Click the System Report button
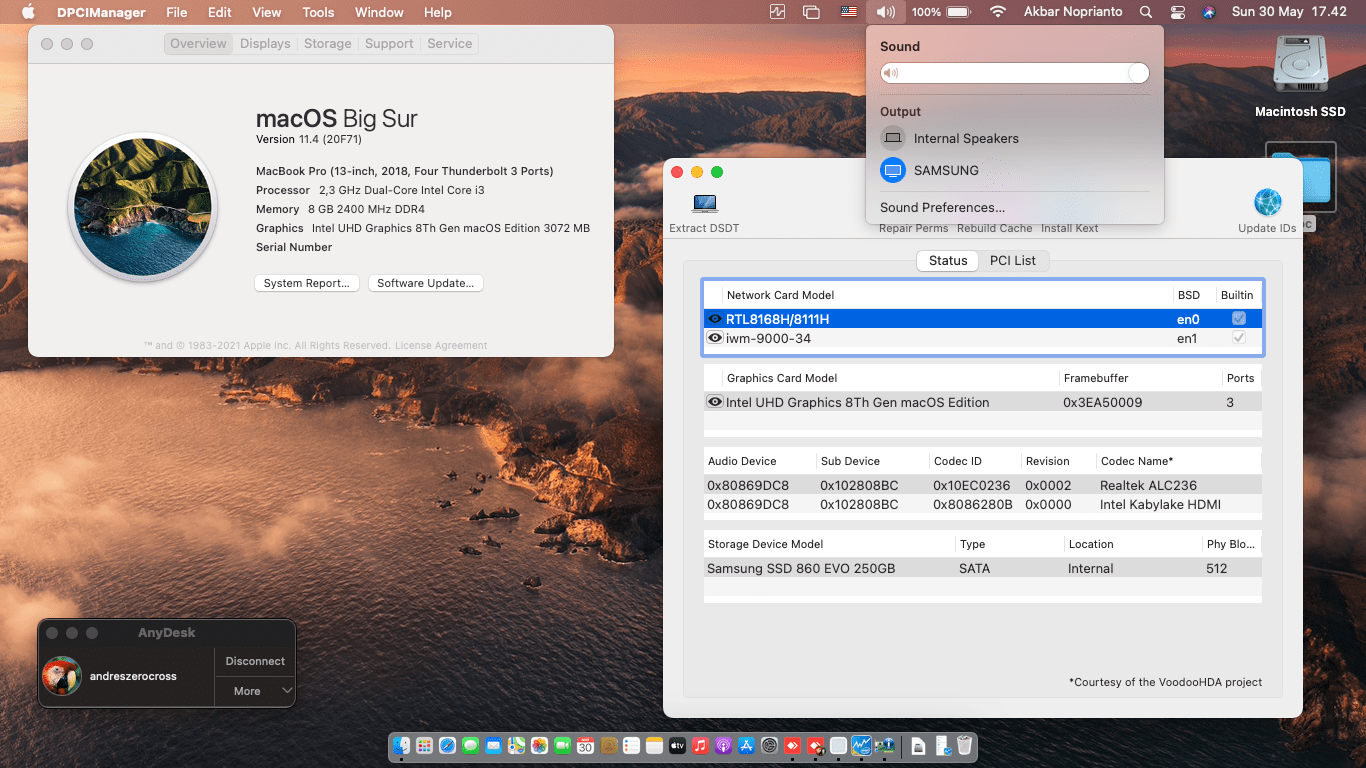 pyautogui.click(x=306, y=283)
